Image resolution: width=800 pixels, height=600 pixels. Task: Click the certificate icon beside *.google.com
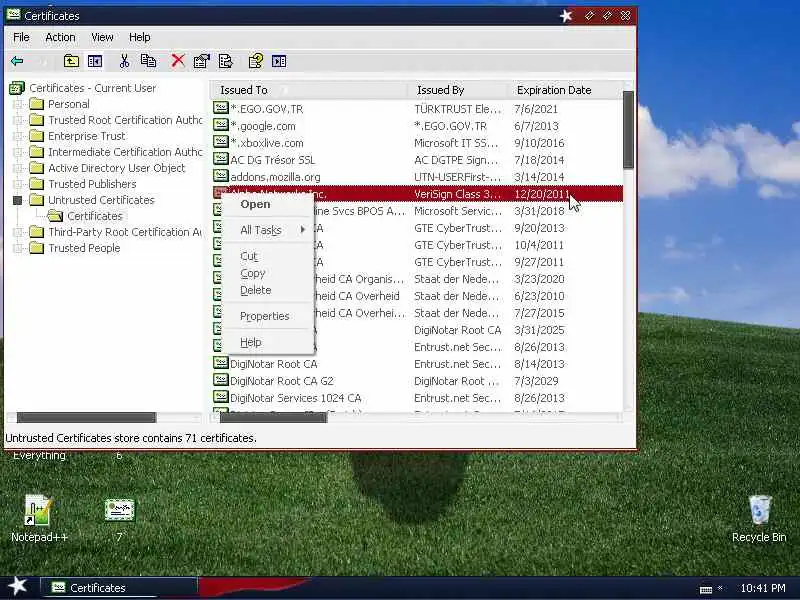coord(220,125)
